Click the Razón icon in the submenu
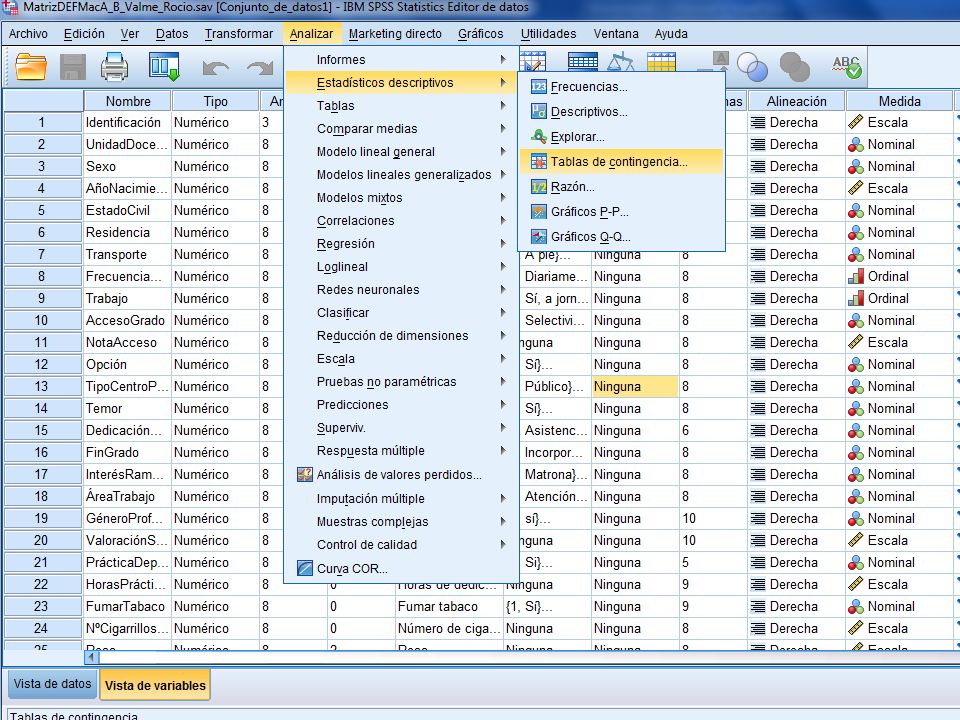 pos(538,187)
